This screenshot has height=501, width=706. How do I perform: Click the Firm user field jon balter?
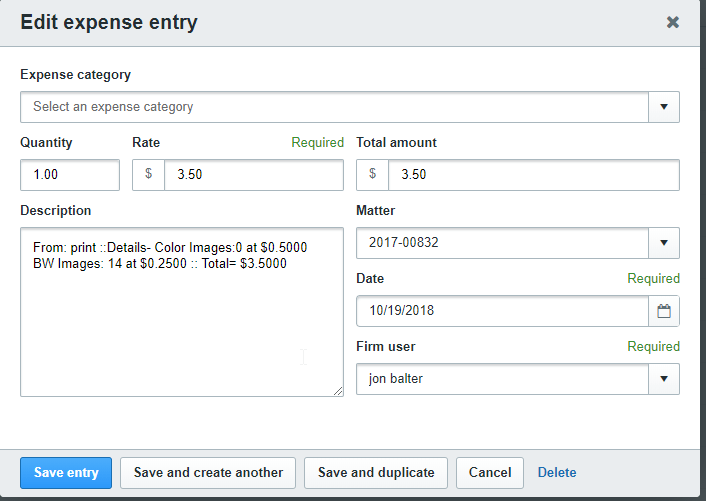pos(502,379)
